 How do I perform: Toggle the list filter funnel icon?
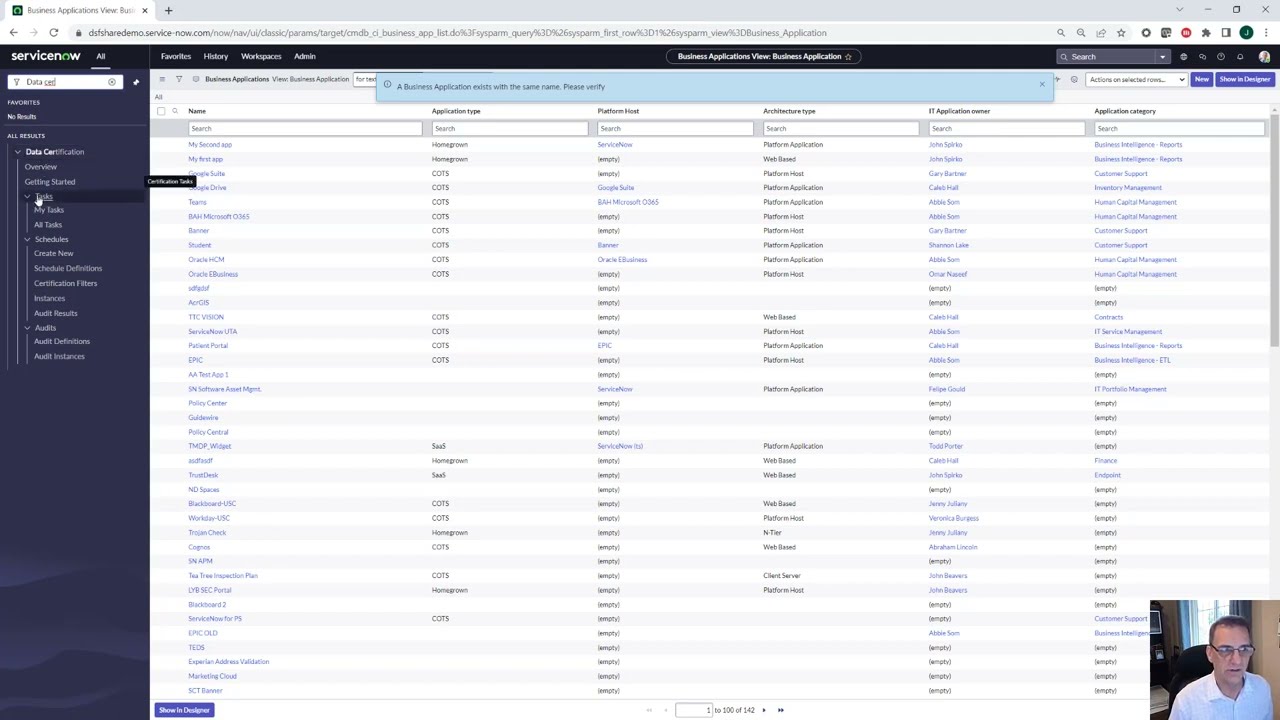pos(179,79)
